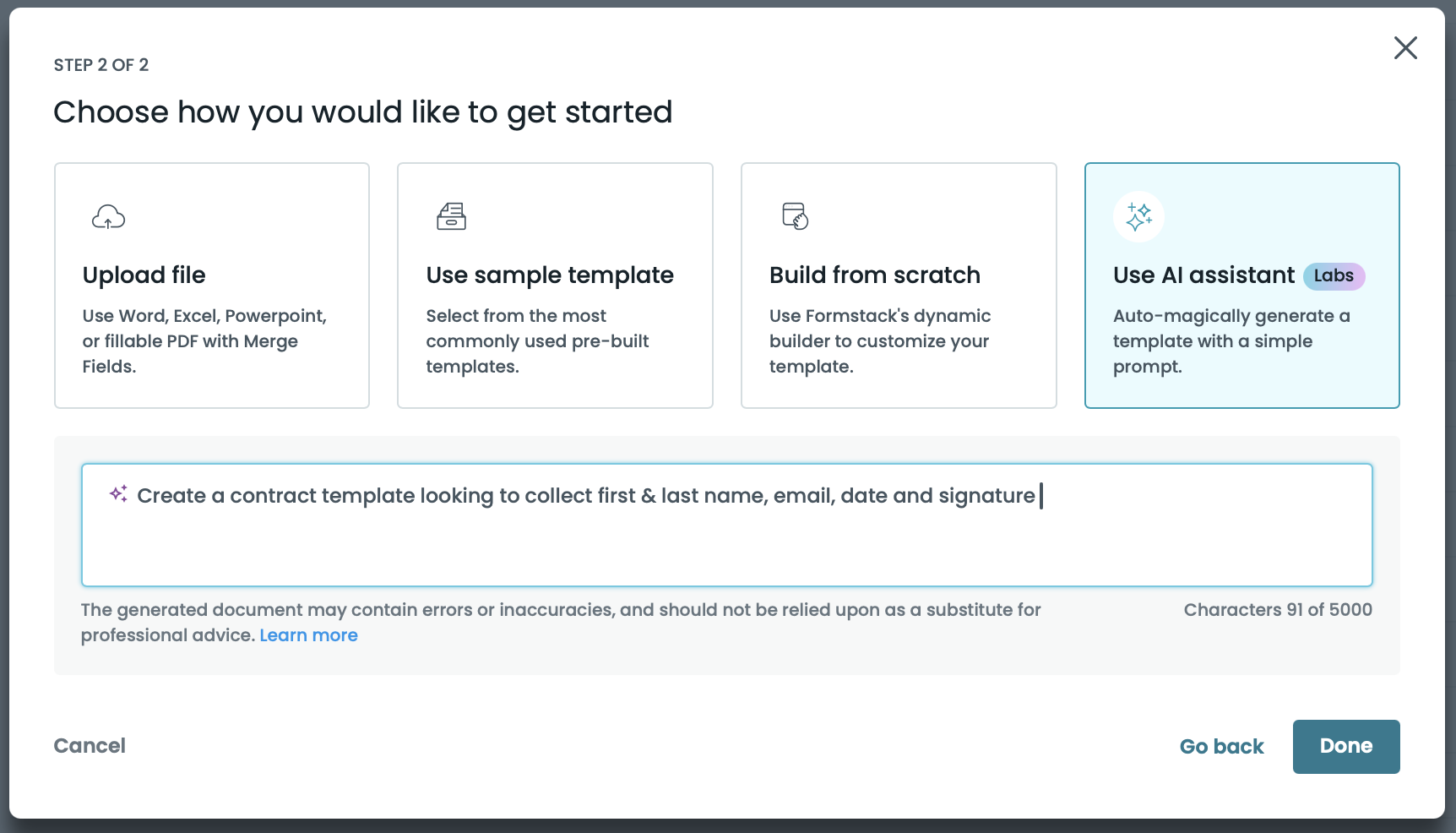Click the Done button
Viewport: 1456px width, 833px height.
pyautogui.click(x=1345, y=746)
